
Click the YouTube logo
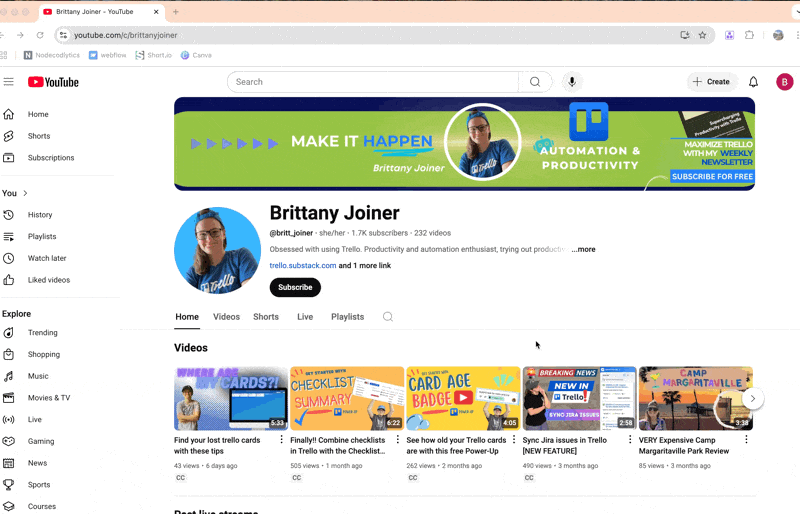point(54,82)
